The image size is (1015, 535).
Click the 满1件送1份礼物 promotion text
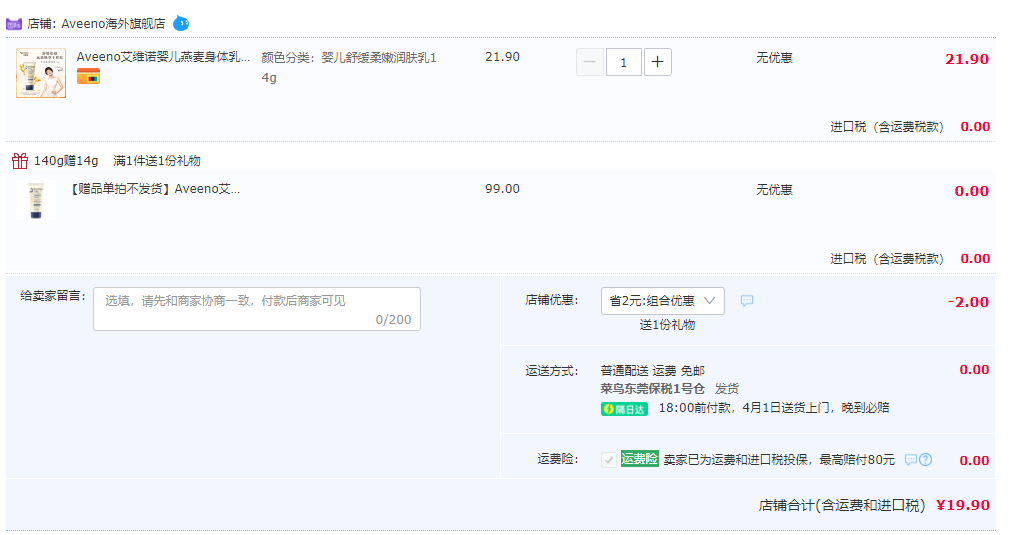[157, 161]
